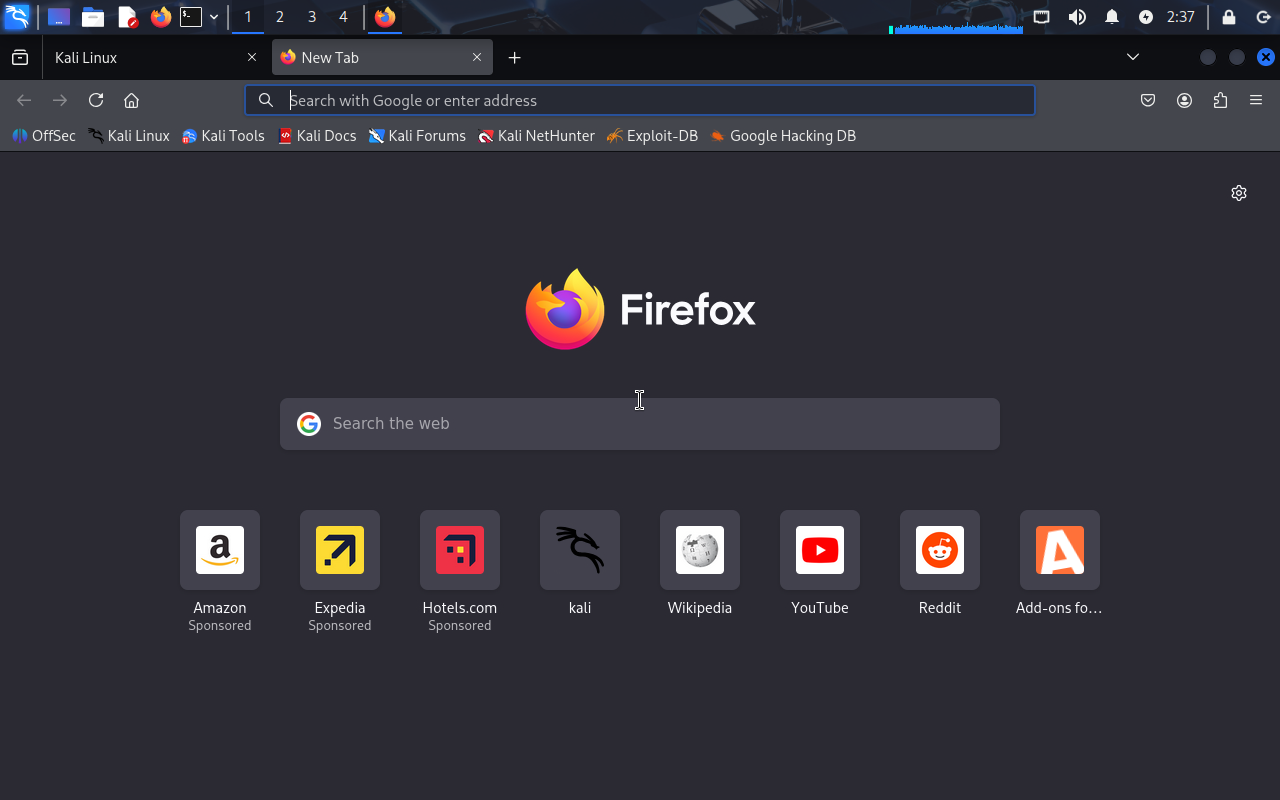Open the Exploit-DB bookmark
This screenshot has width=1280, height=800.
[652, 136]
